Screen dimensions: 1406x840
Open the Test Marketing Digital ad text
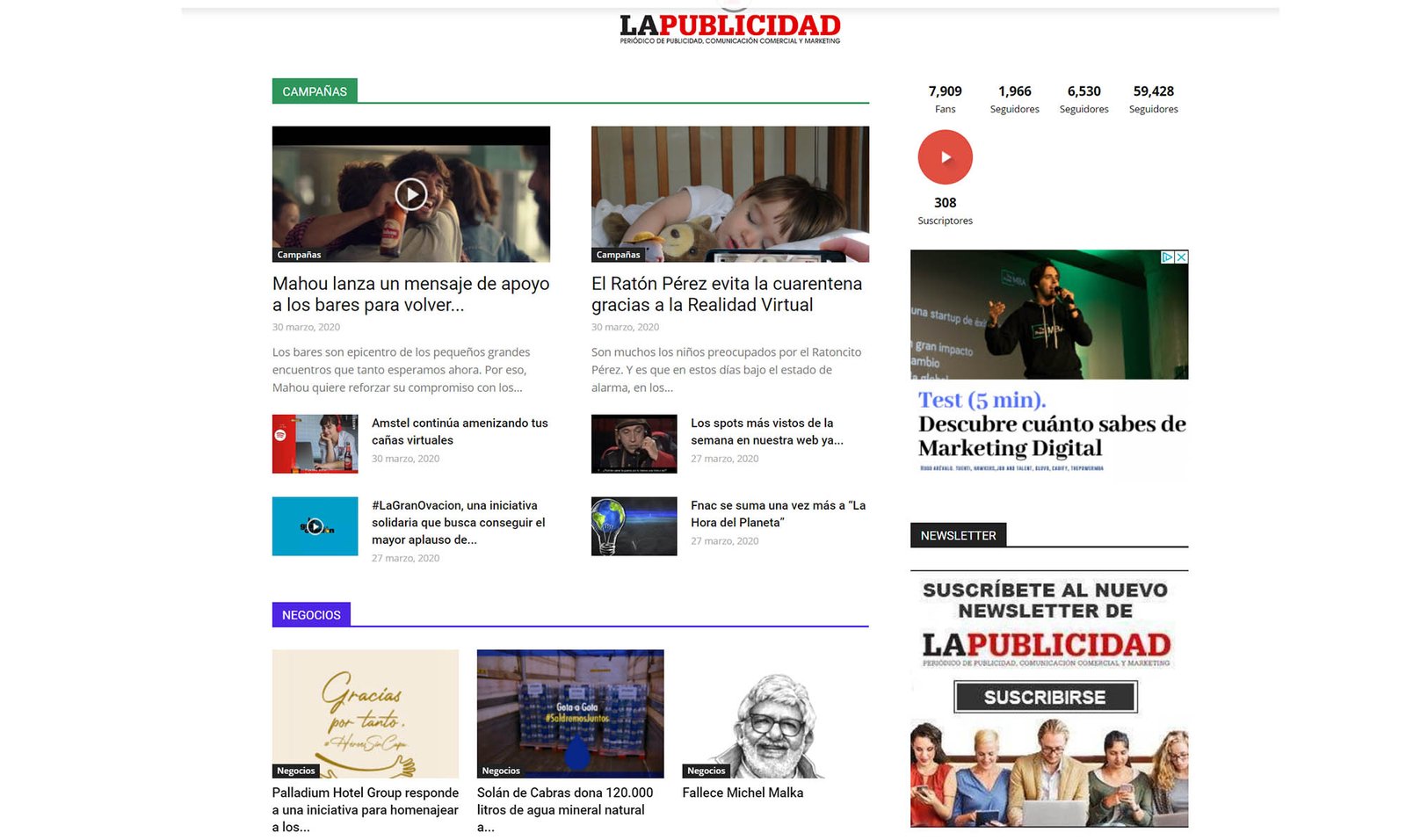1051,424
